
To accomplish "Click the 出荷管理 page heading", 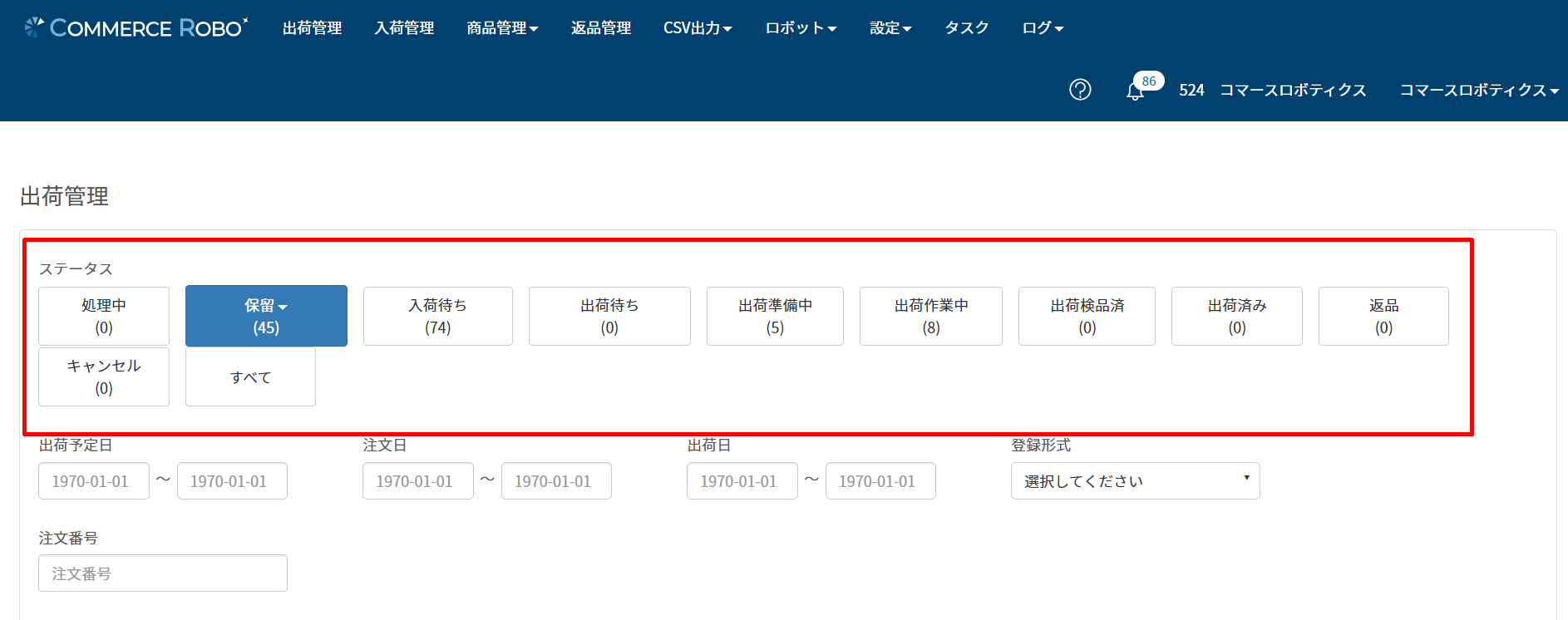I will (x=64, y=196).
